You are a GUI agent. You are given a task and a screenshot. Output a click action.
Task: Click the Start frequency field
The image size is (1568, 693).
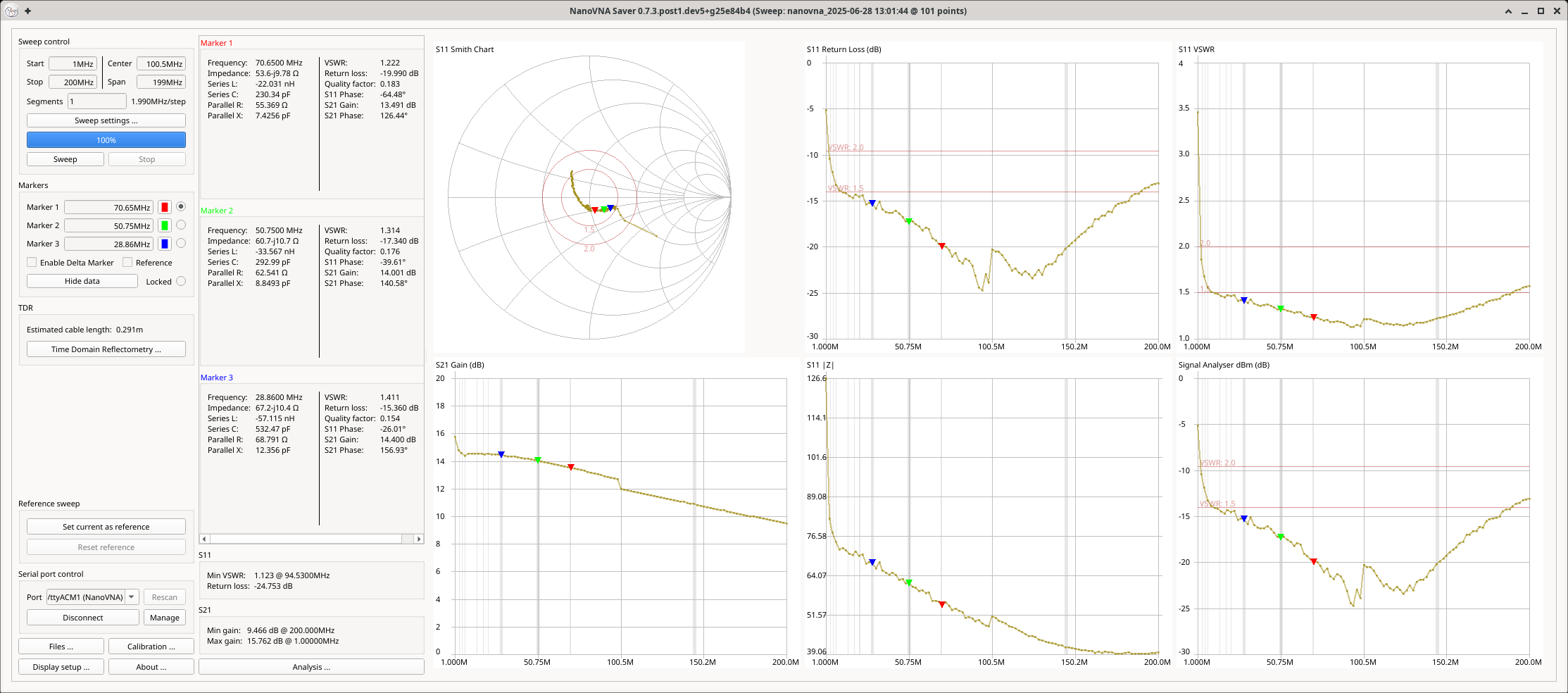pos(73,63)
